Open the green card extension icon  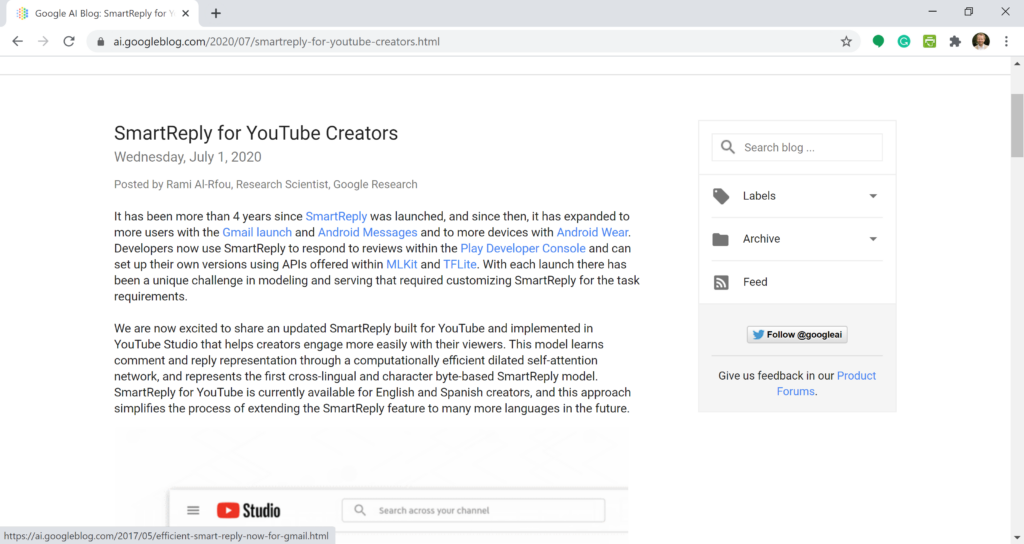coord(929,41)
